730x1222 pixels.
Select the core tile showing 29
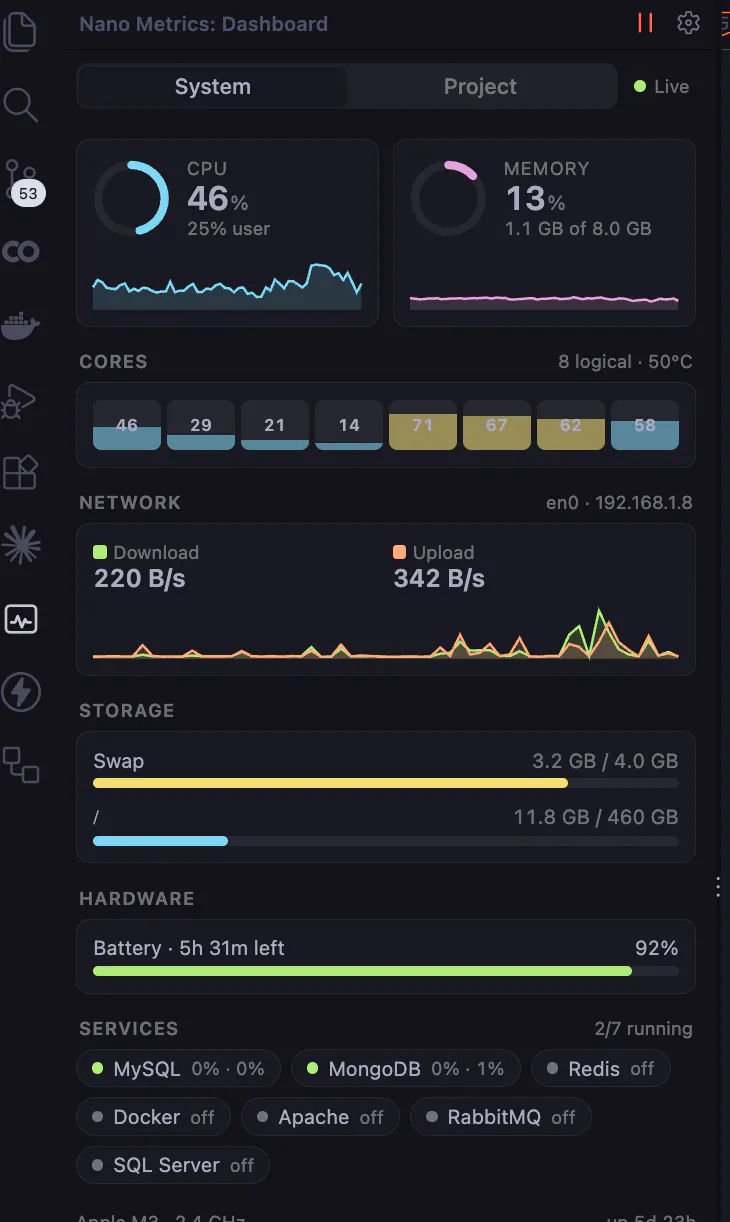coord(201,425)
